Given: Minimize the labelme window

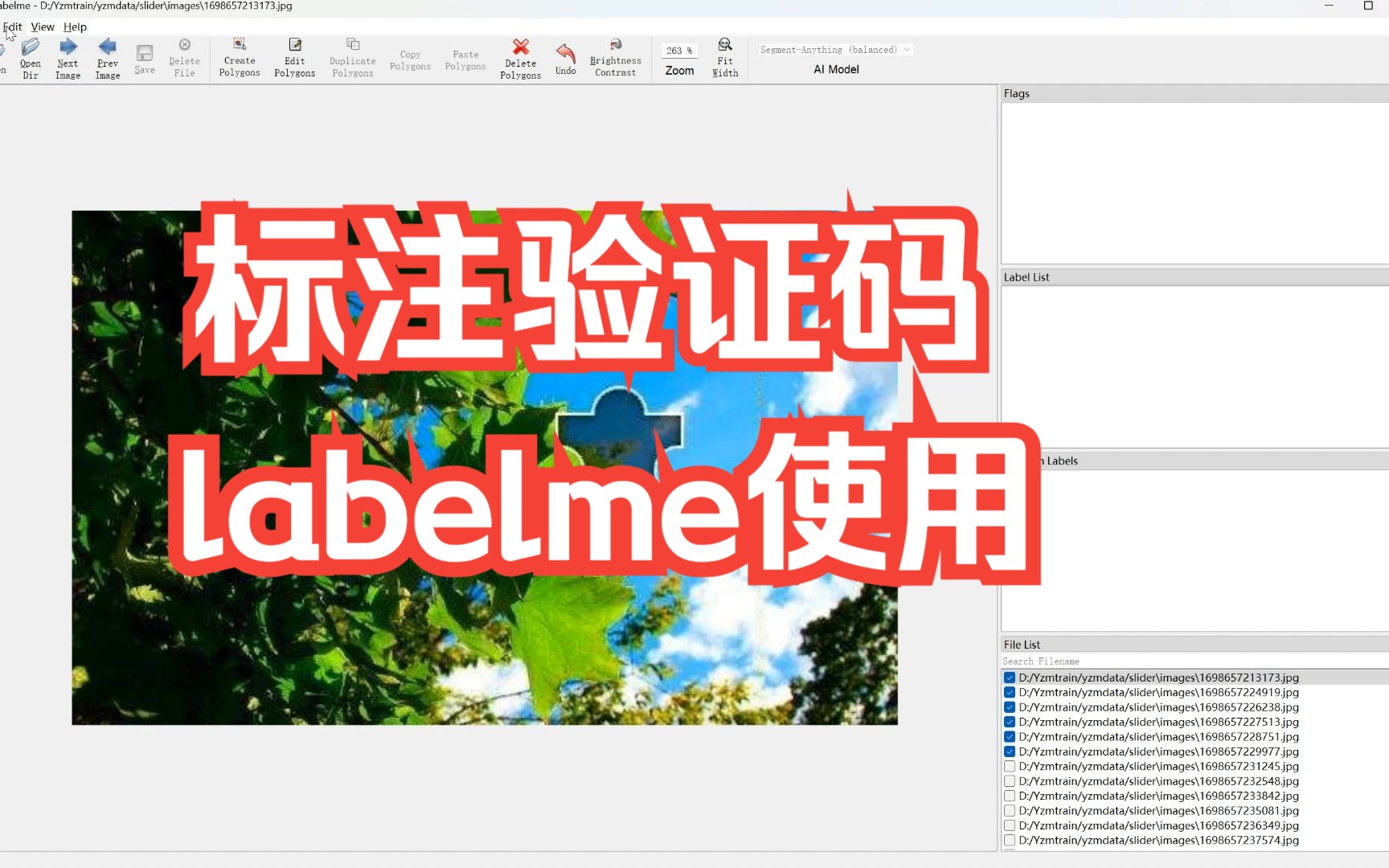Looking at the screenshot, I should [1329, 6].
